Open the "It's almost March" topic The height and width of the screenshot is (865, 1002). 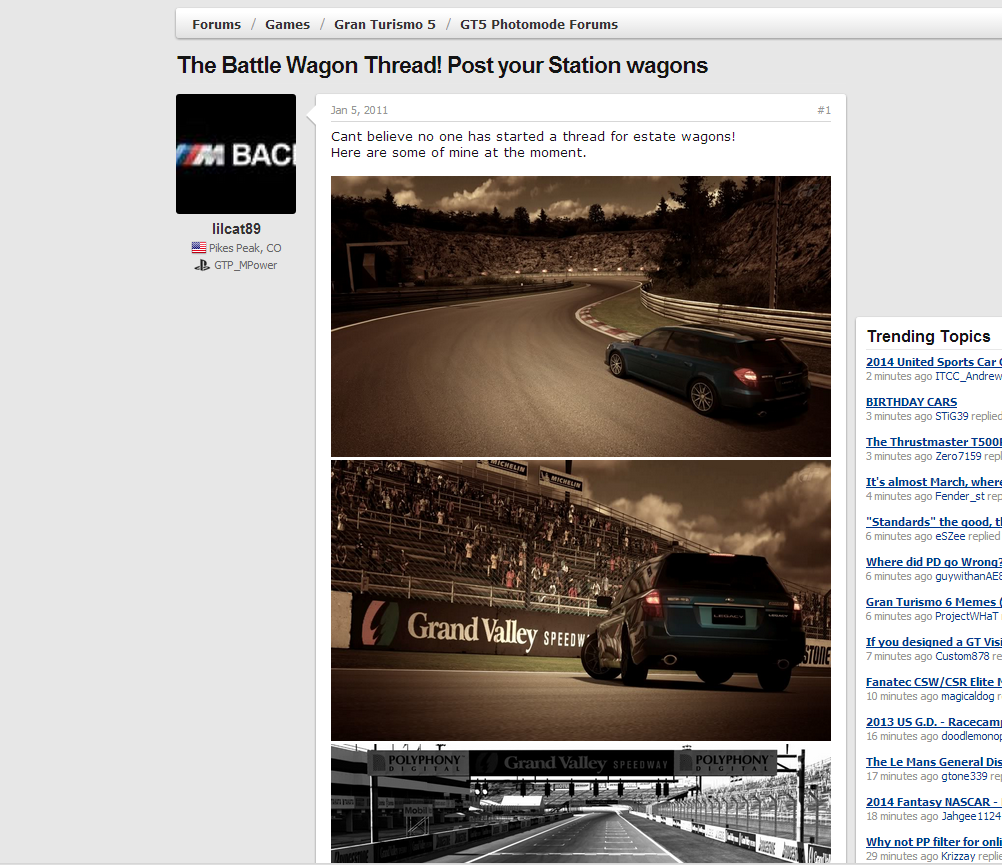[x=934, y=482]
